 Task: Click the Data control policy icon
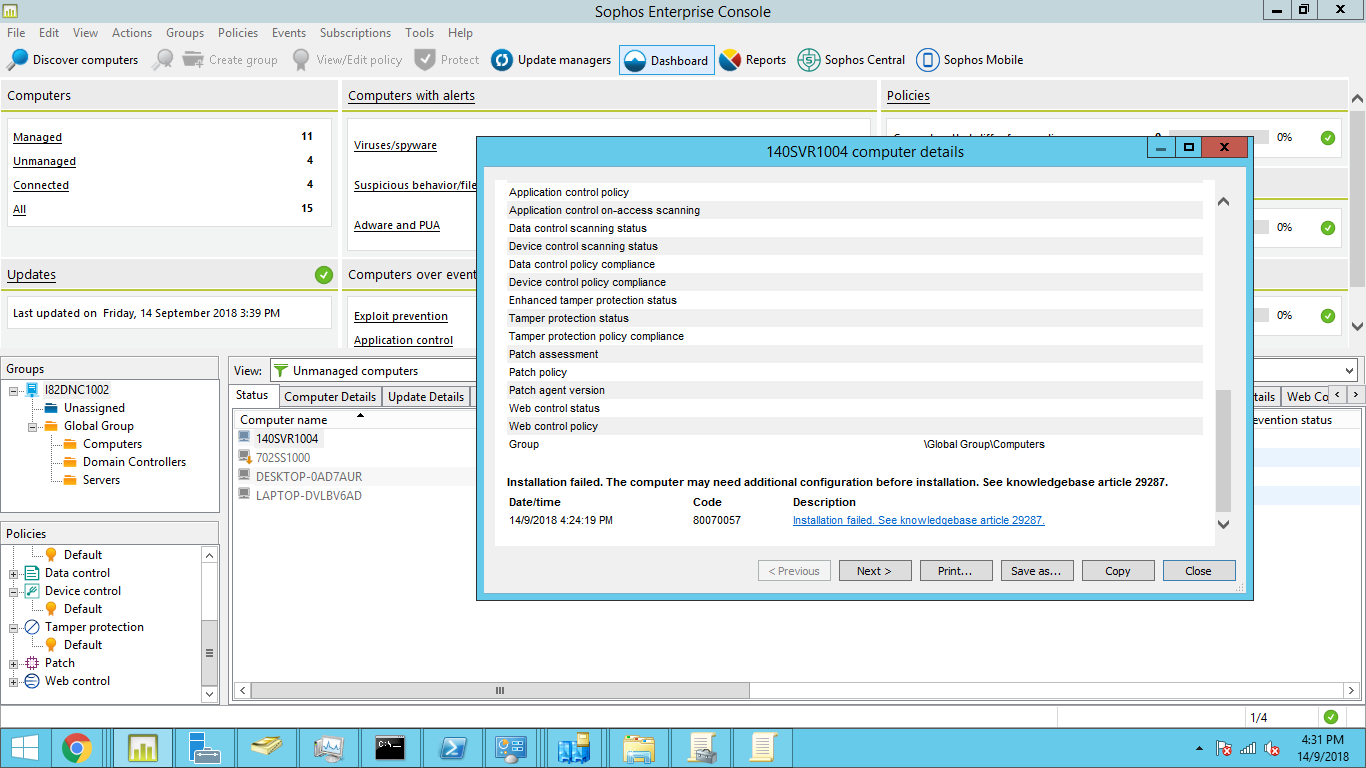click(x=31, y=573)
